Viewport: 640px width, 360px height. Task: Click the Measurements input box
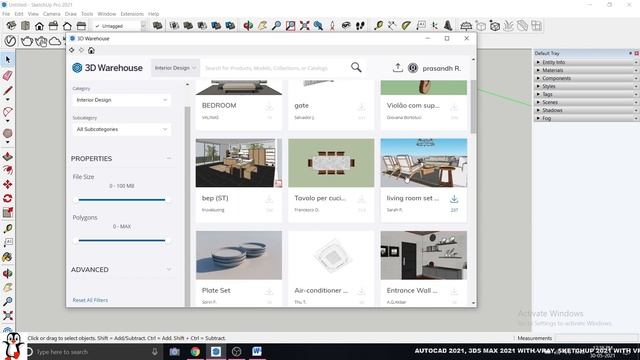(x=596, y=338)
